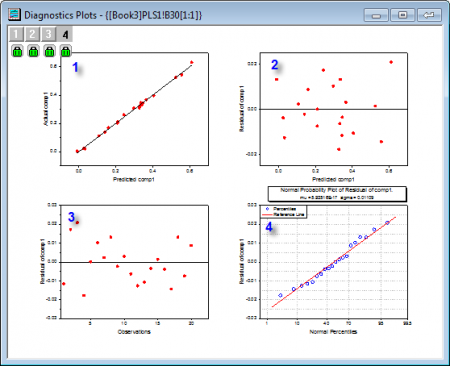Select layer 2 tab

(32, 34)
